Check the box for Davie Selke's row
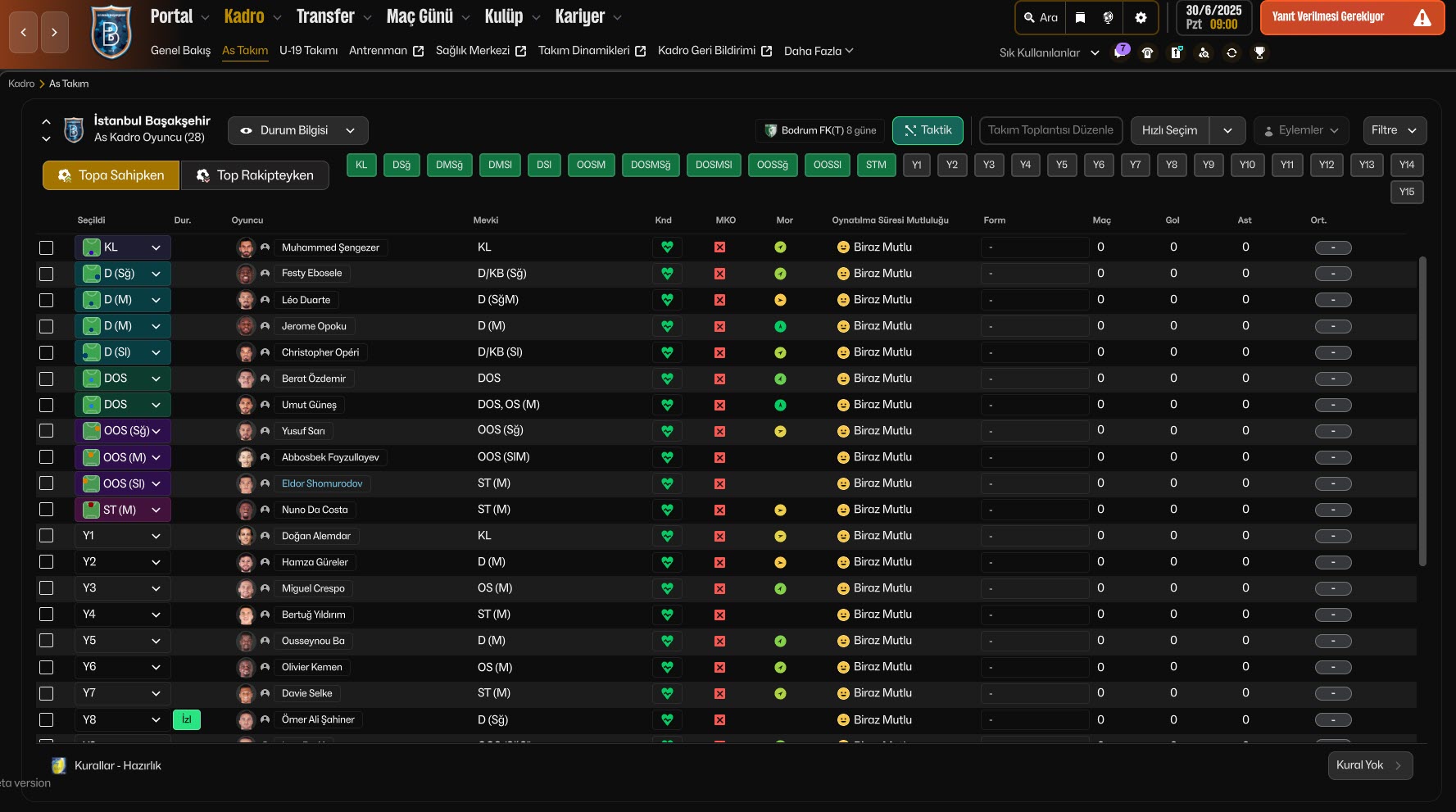The image size is (1456, 812). click(47, 693)
